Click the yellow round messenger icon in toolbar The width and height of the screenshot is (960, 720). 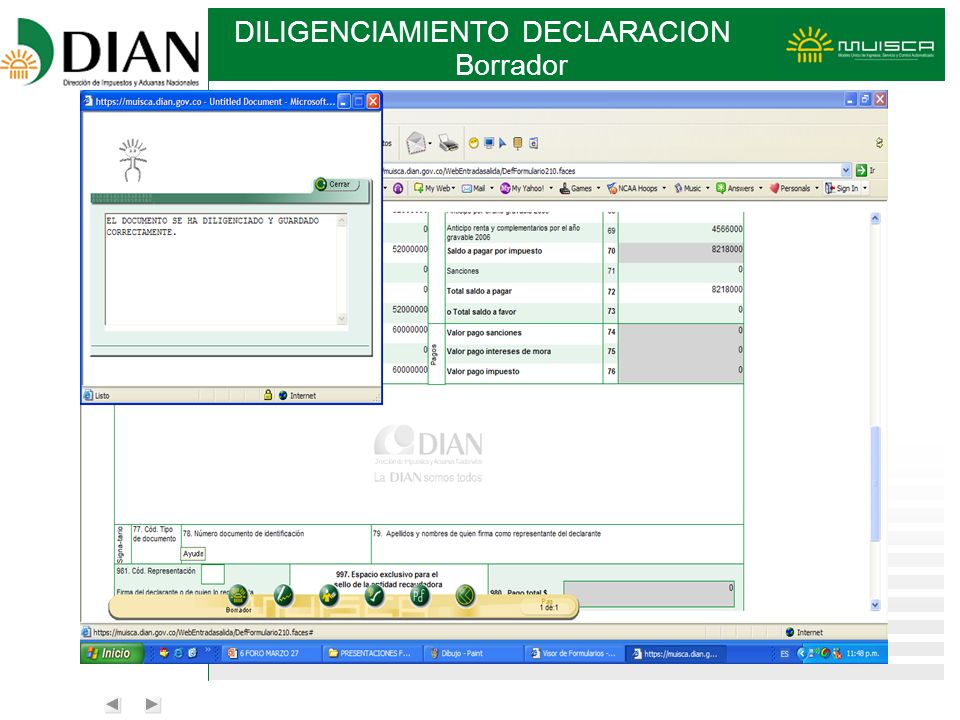[473, 143]
